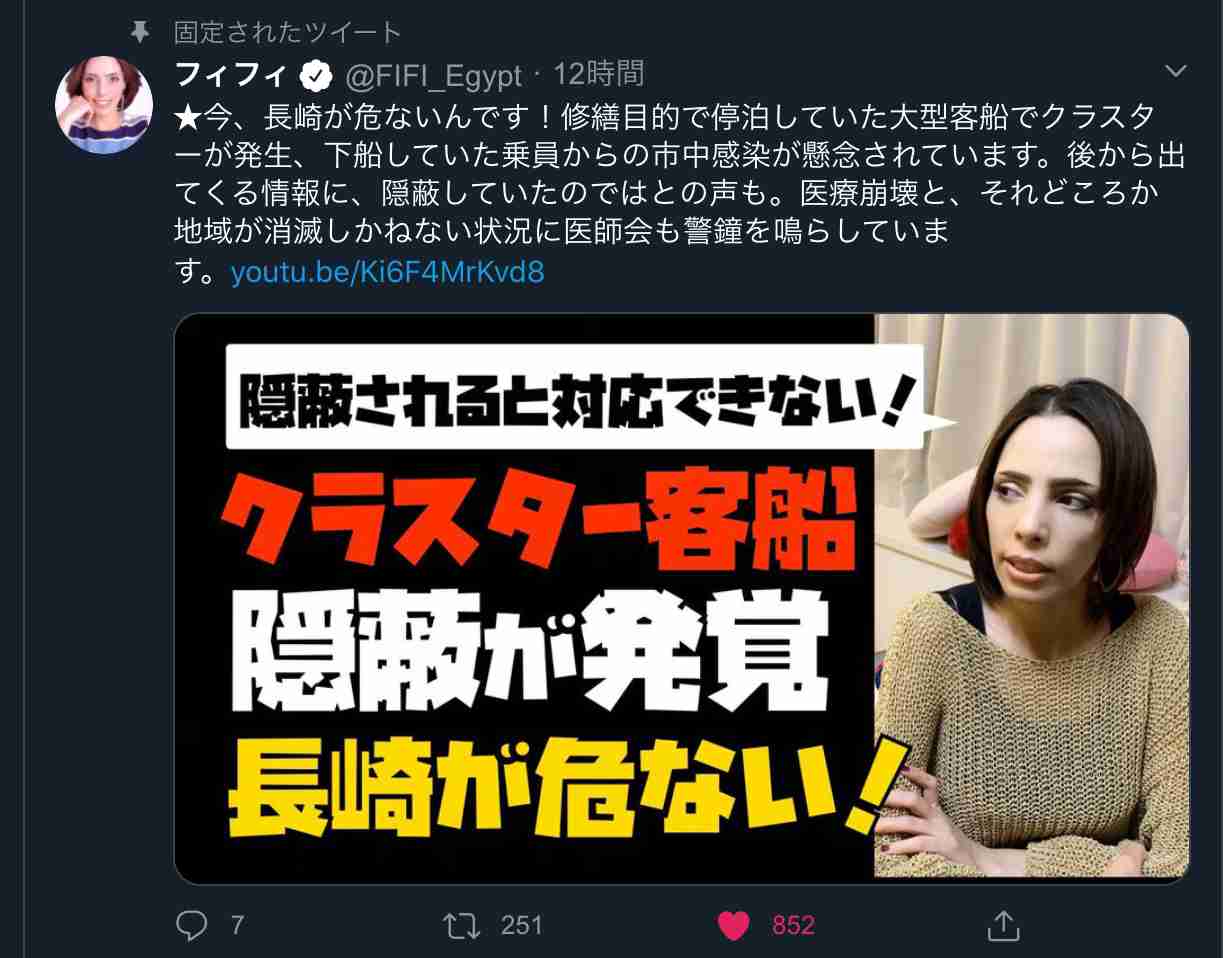The height and width of the screenshot is (958, 1223).
Task: Click the retweet count 251
Action: [521, 925]
